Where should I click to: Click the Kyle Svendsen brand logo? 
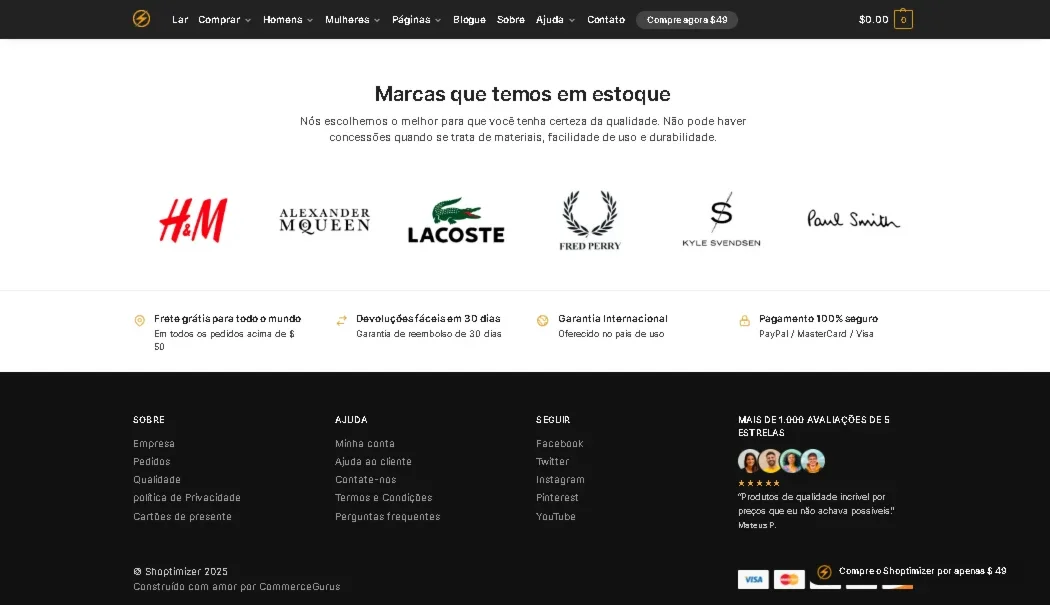coord(721,220)
